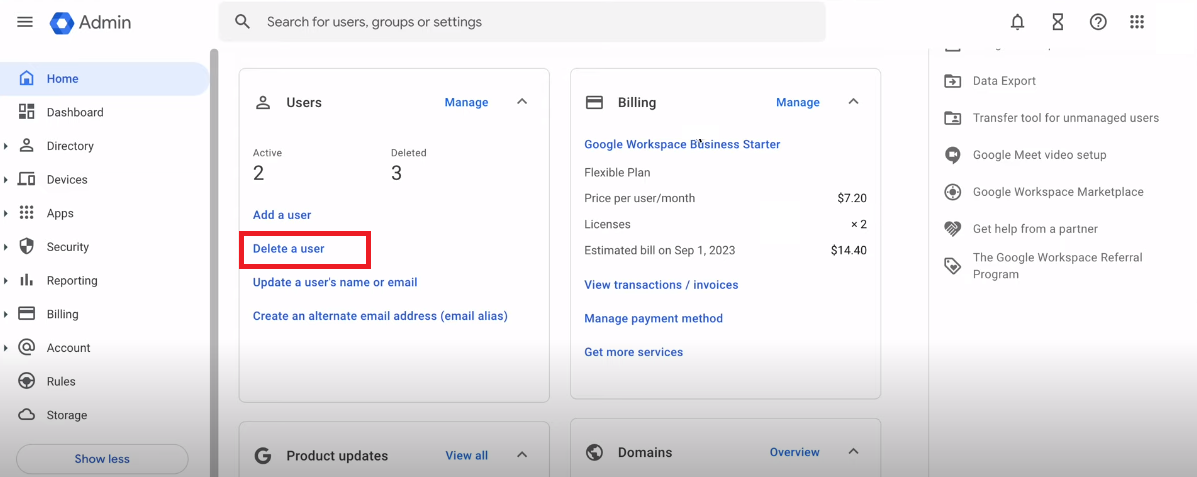
Task: Click the Product updates Google G icon
Action: pos(263,456)
